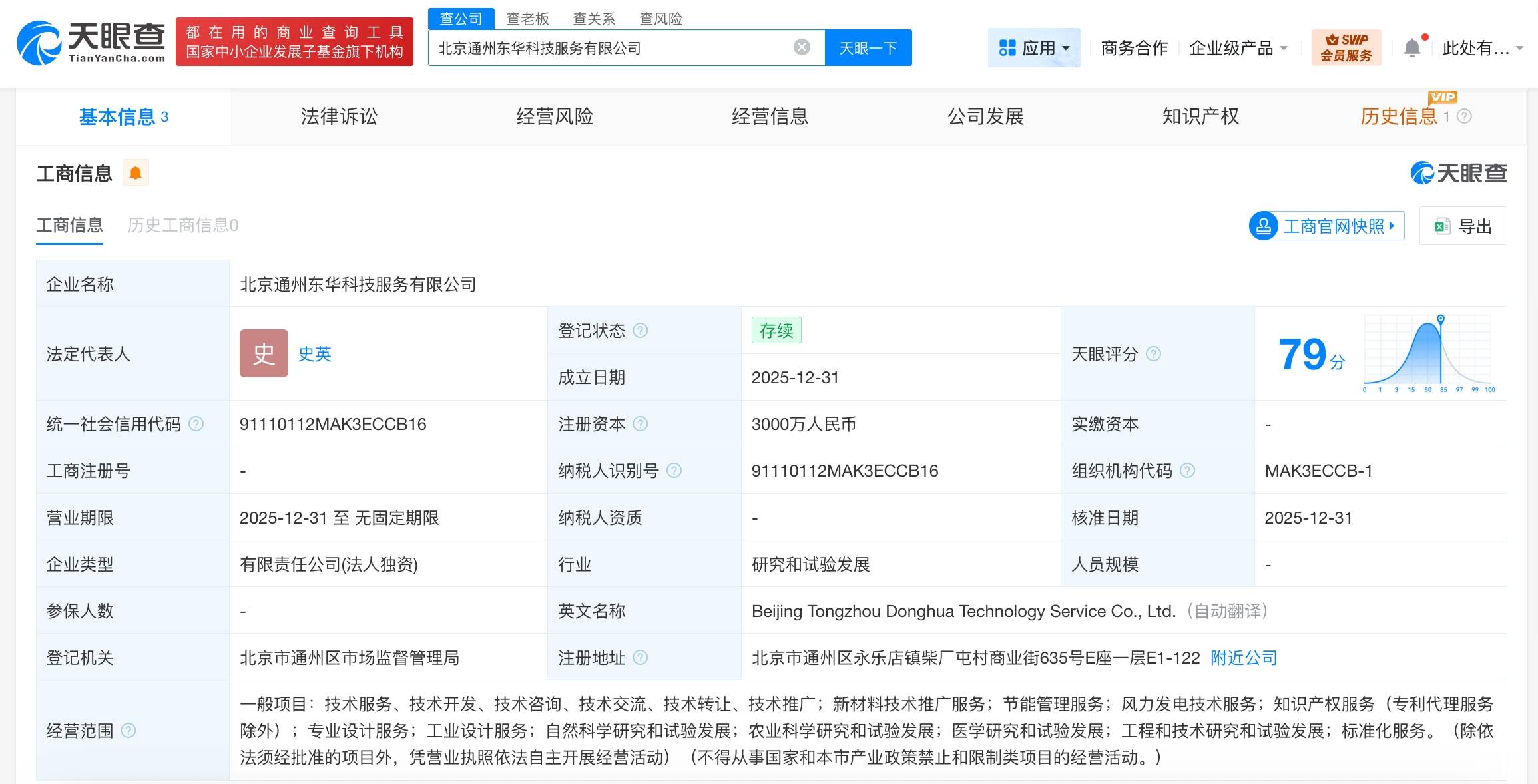This screenshot has height=784, width=1538.
Task: Switch to the 法律诉讼 tab
Action: click(x=338, y=116)
